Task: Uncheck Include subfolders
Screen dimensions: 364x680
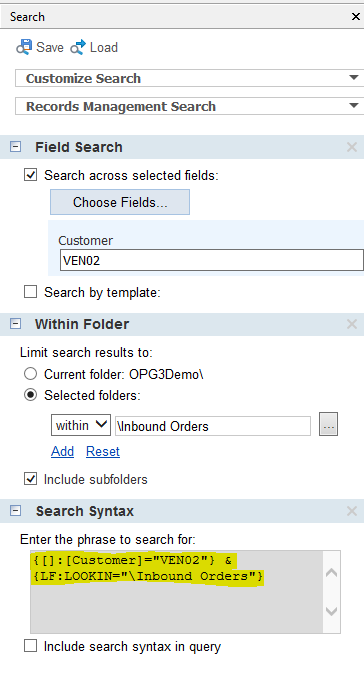Action: pyautogui.click(x=30, y=479)
